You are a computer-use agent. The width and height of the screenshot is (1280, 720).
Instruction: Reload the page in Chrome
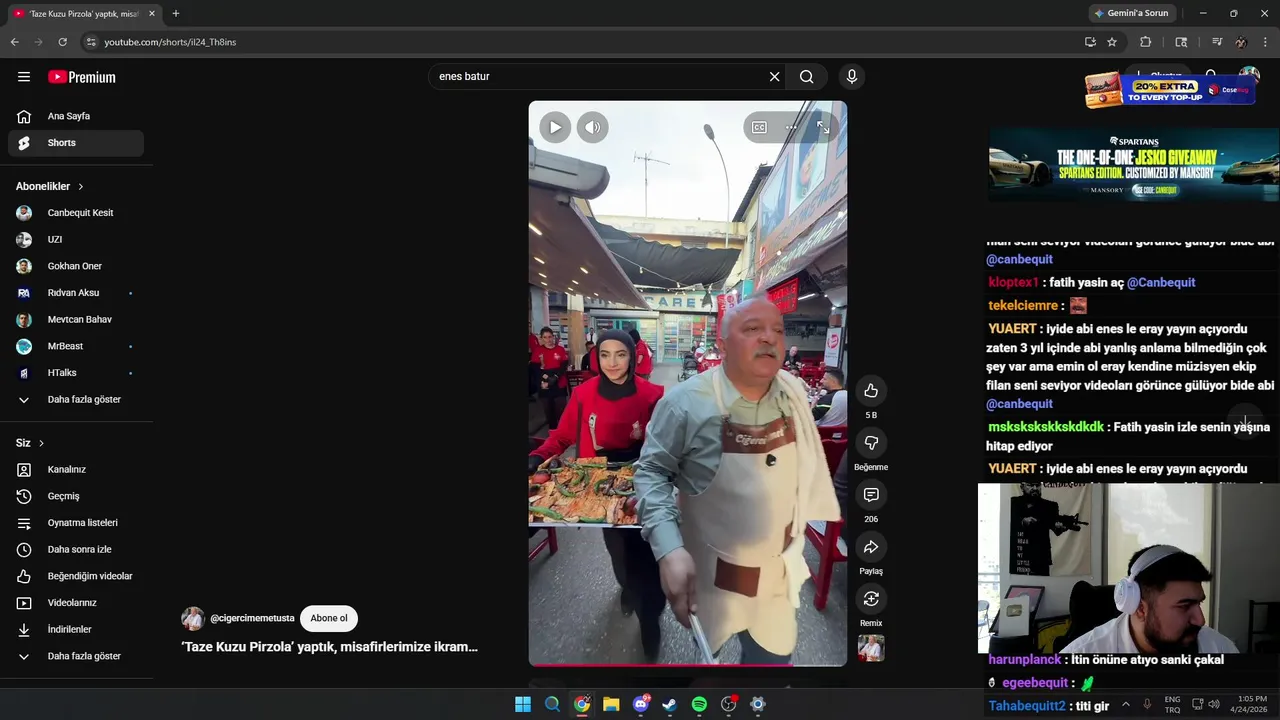click(x=62, y=42)
